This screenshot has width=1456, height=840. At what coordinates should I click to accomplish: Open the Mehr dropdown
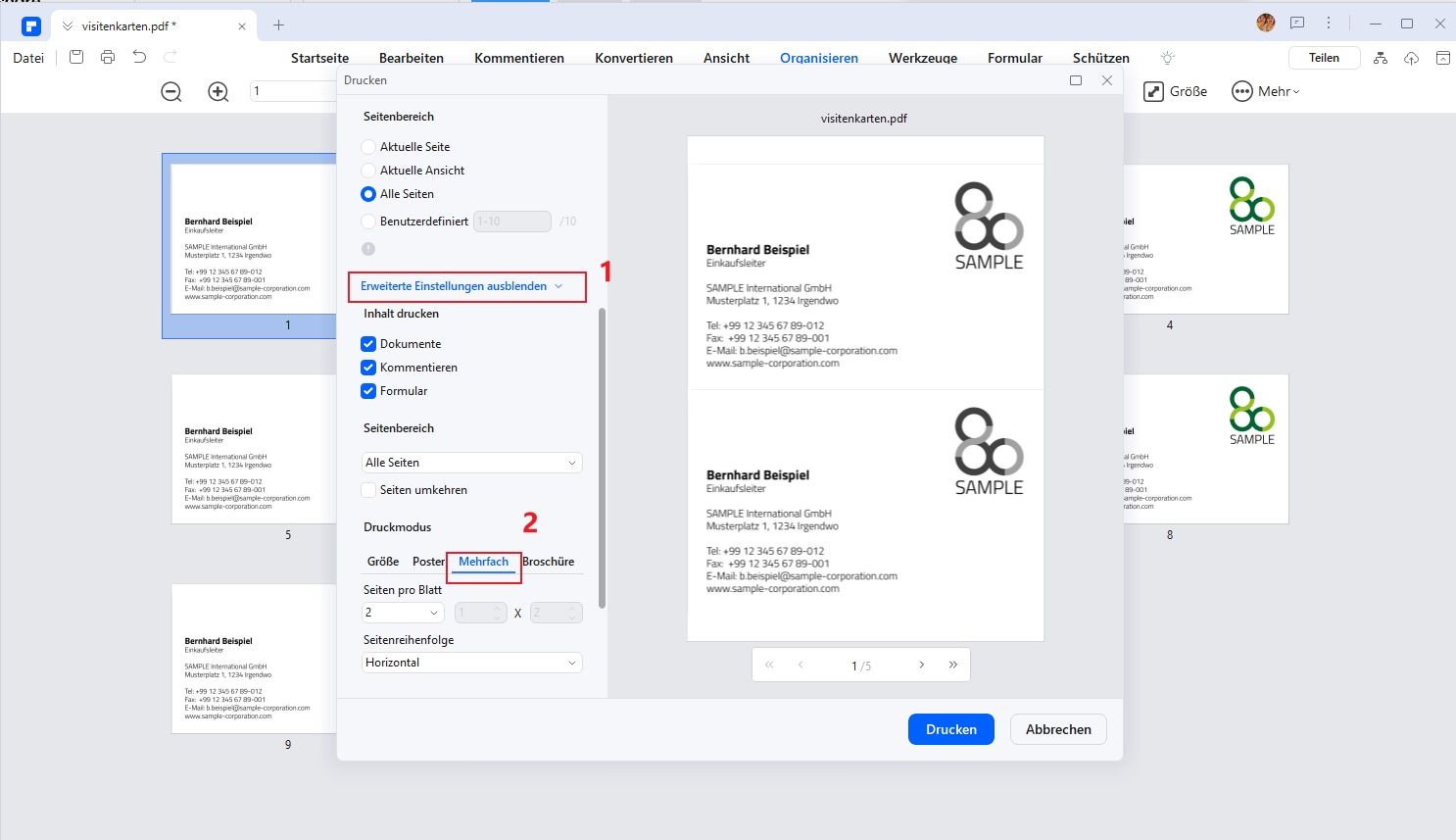1266,91
